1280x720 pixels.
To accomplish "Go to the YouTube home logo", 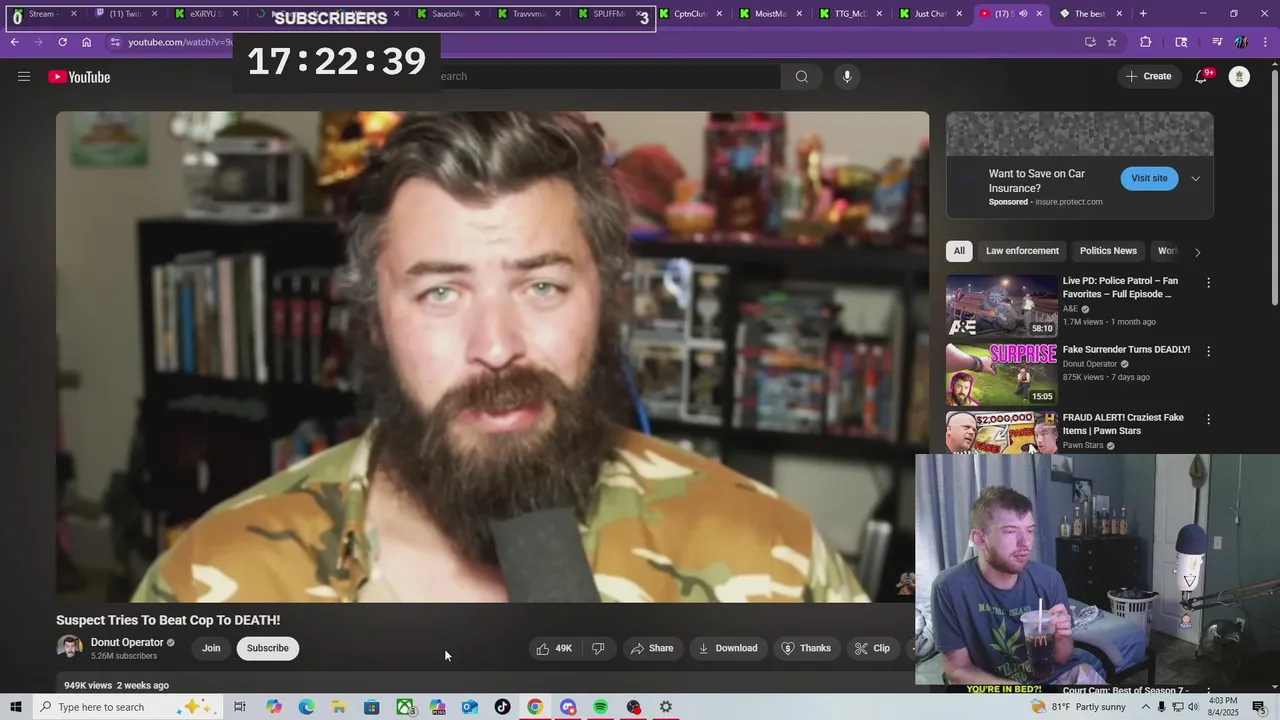I will click(79, 77).
